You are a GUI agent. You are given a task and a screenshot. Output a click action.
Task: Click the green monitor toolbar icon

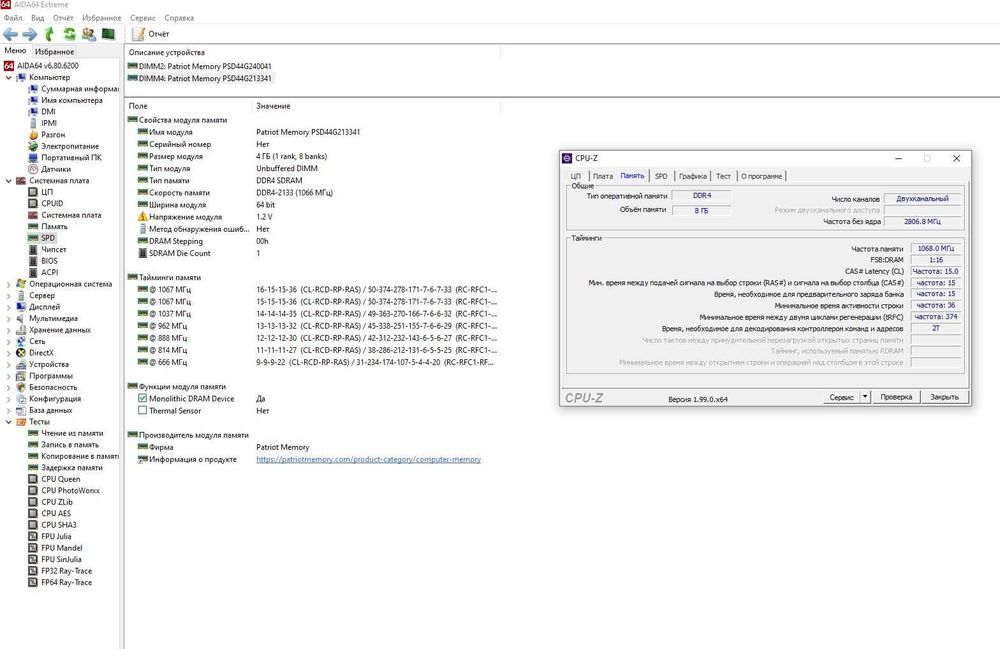tap(108, 34)
